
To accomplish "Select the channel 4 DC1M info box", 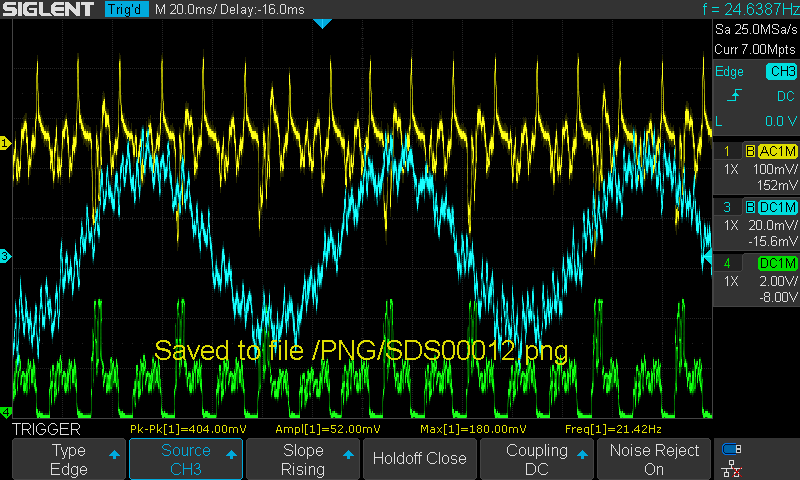I will point(756,280).
